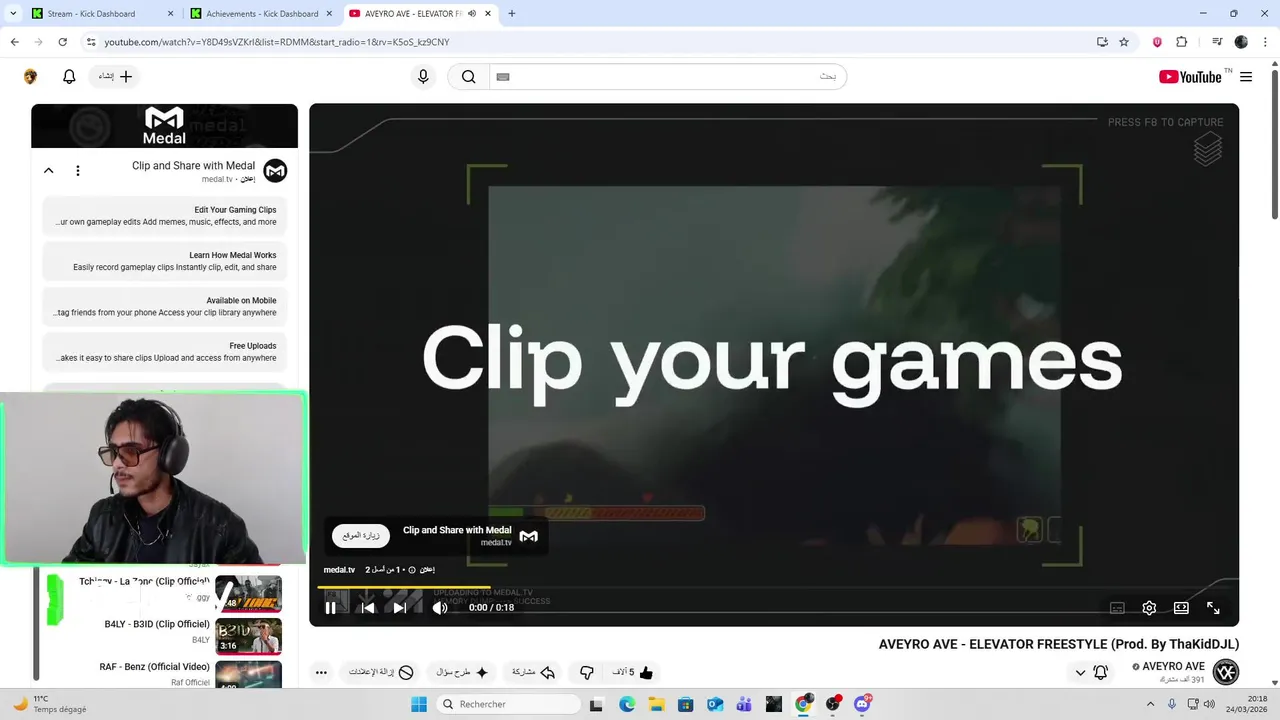The height and width of the screenshot is (720, 1280).
Task: Dislike the video with thumbs down
Action: click(586, 673)
